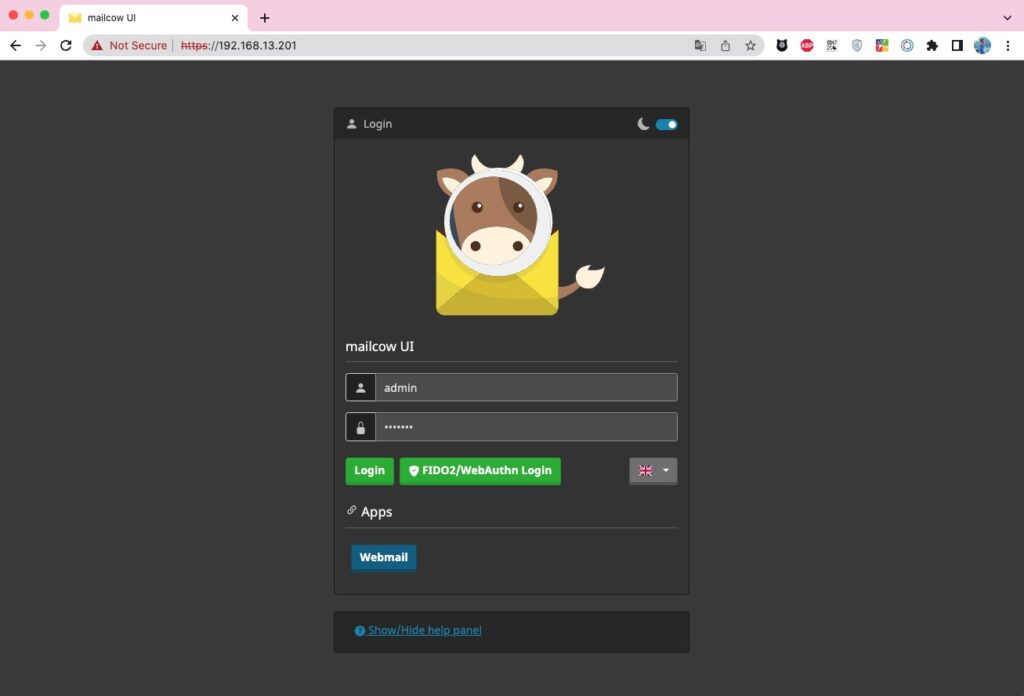Open the Chrome three-dot menu

(1008, 46)
